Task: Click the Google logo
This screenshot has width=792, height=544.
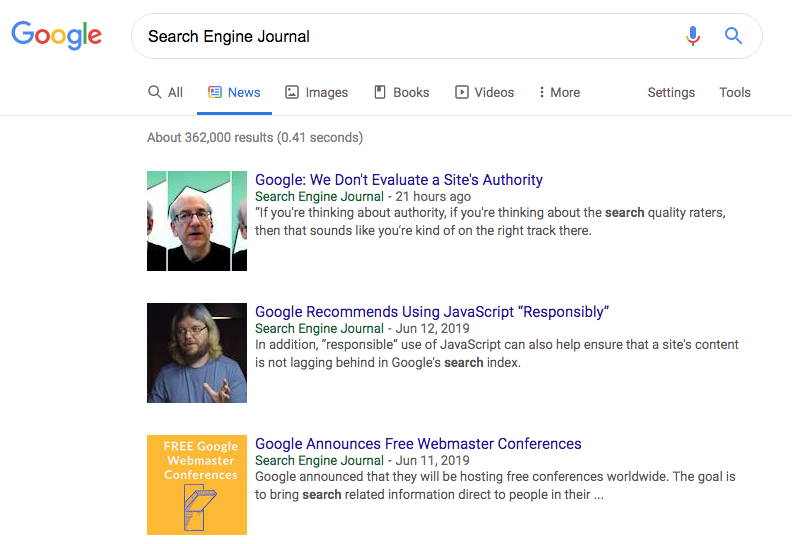Action: click(x=57, y=35)
